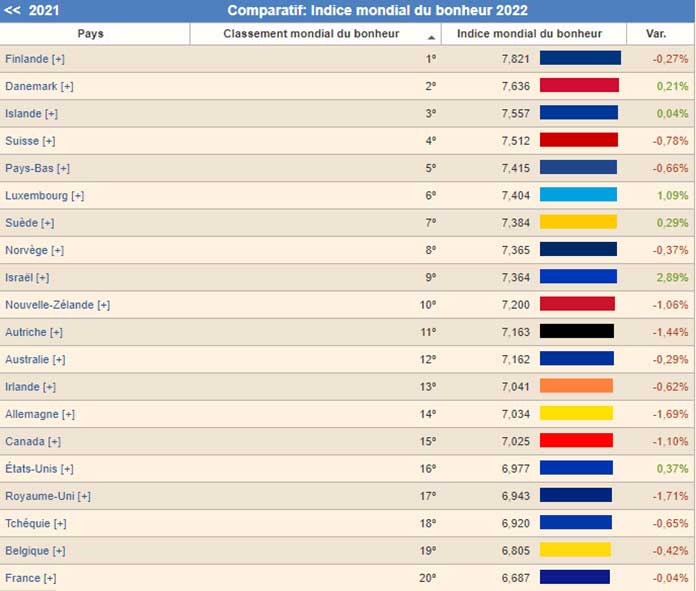Open the Finlande country link

(x=27, y=59)
